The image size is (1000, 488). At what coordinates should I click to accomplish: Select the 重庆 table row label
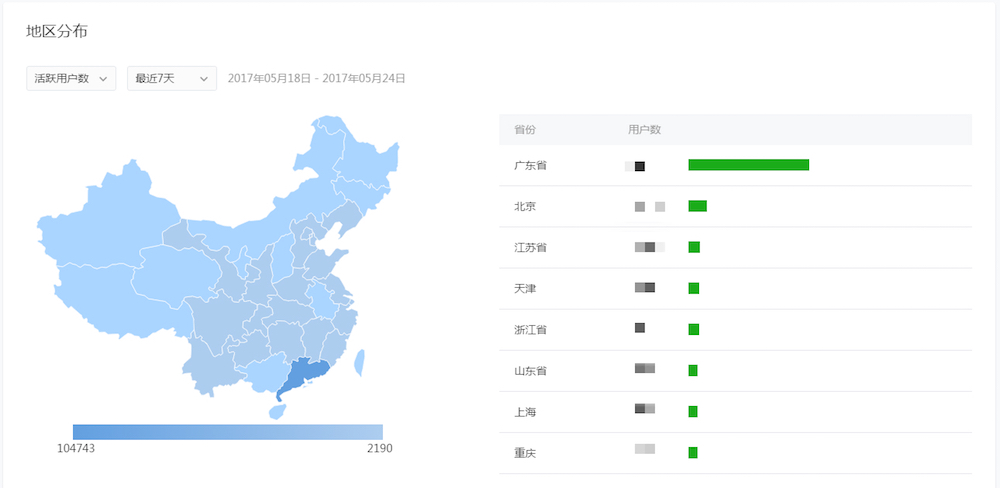point(525,454)
